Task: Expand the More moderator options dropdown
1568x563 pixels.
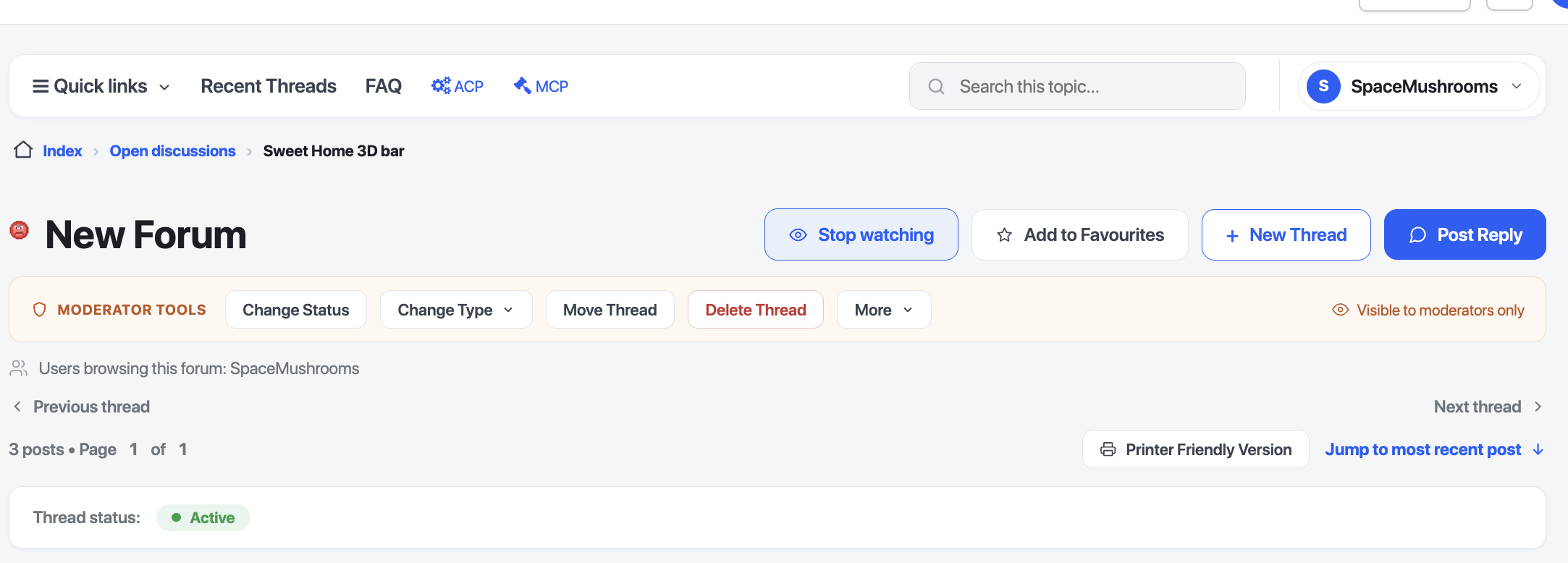Action: point(884,310)
